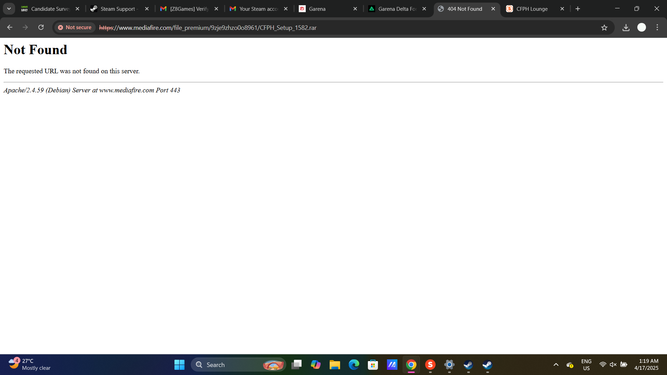Open the Chrome profile avatar
The image size is (667, 375).
pos(641,28)
